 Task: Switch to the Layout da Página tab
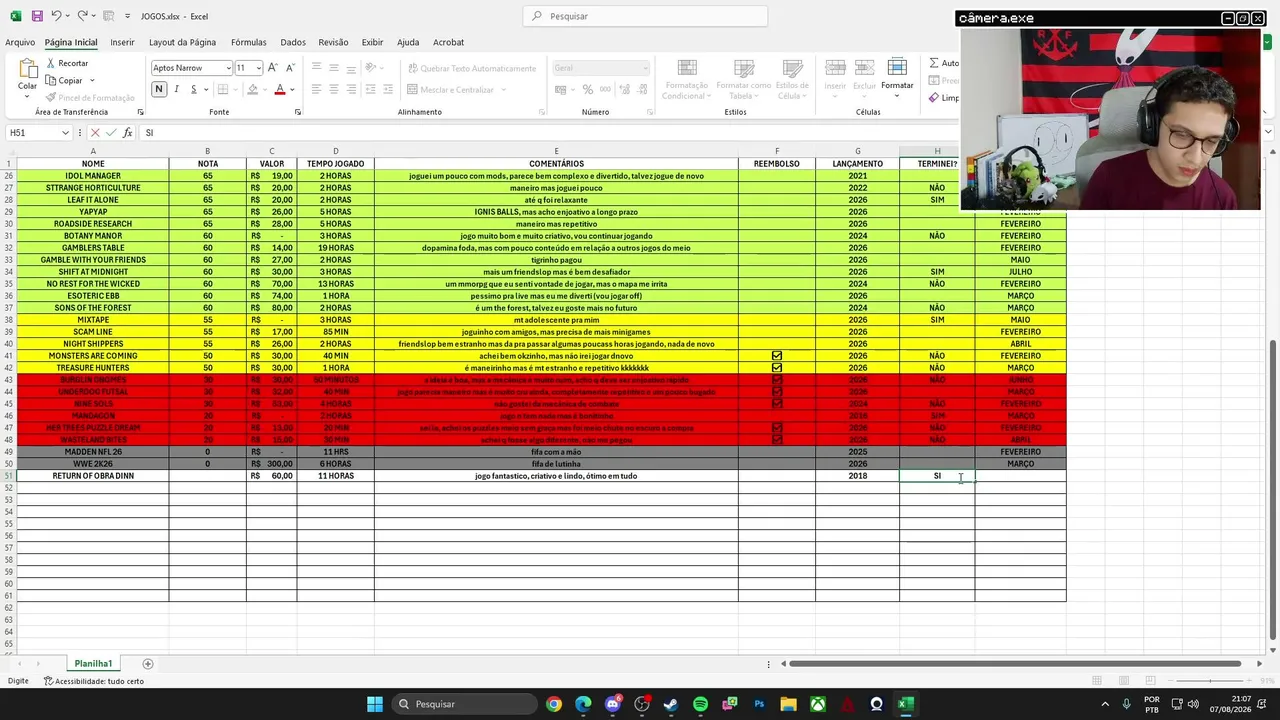(182, 42)
